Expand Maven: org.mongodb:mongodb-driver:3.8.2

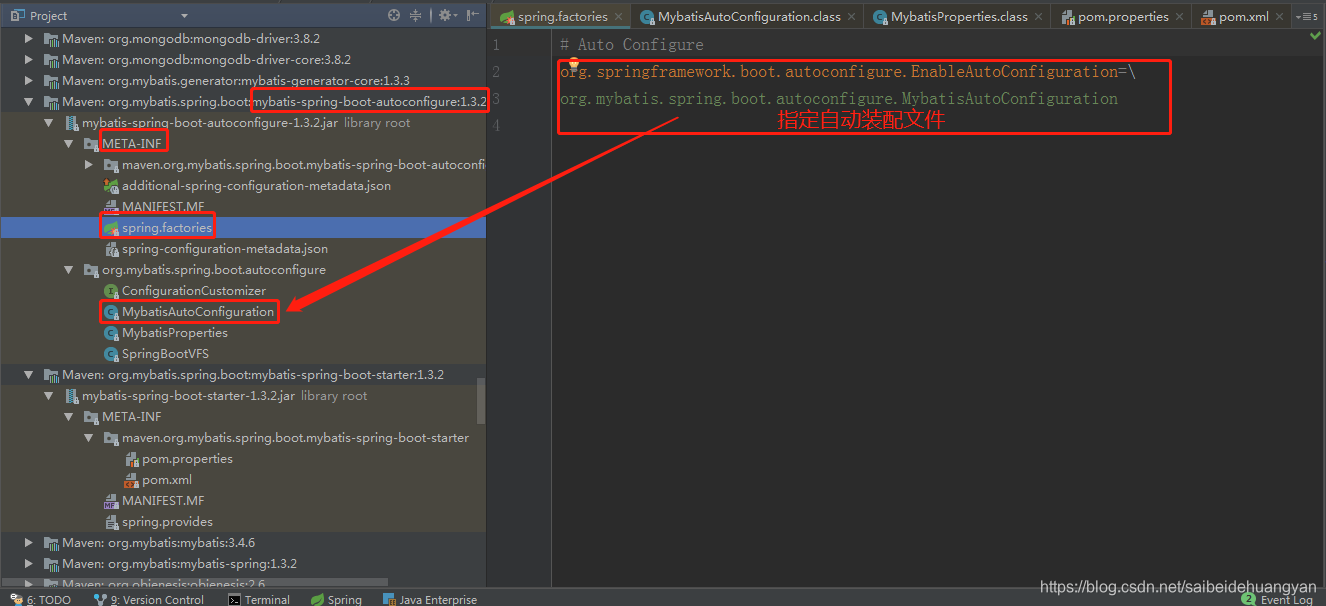click(x=29, y=39)
